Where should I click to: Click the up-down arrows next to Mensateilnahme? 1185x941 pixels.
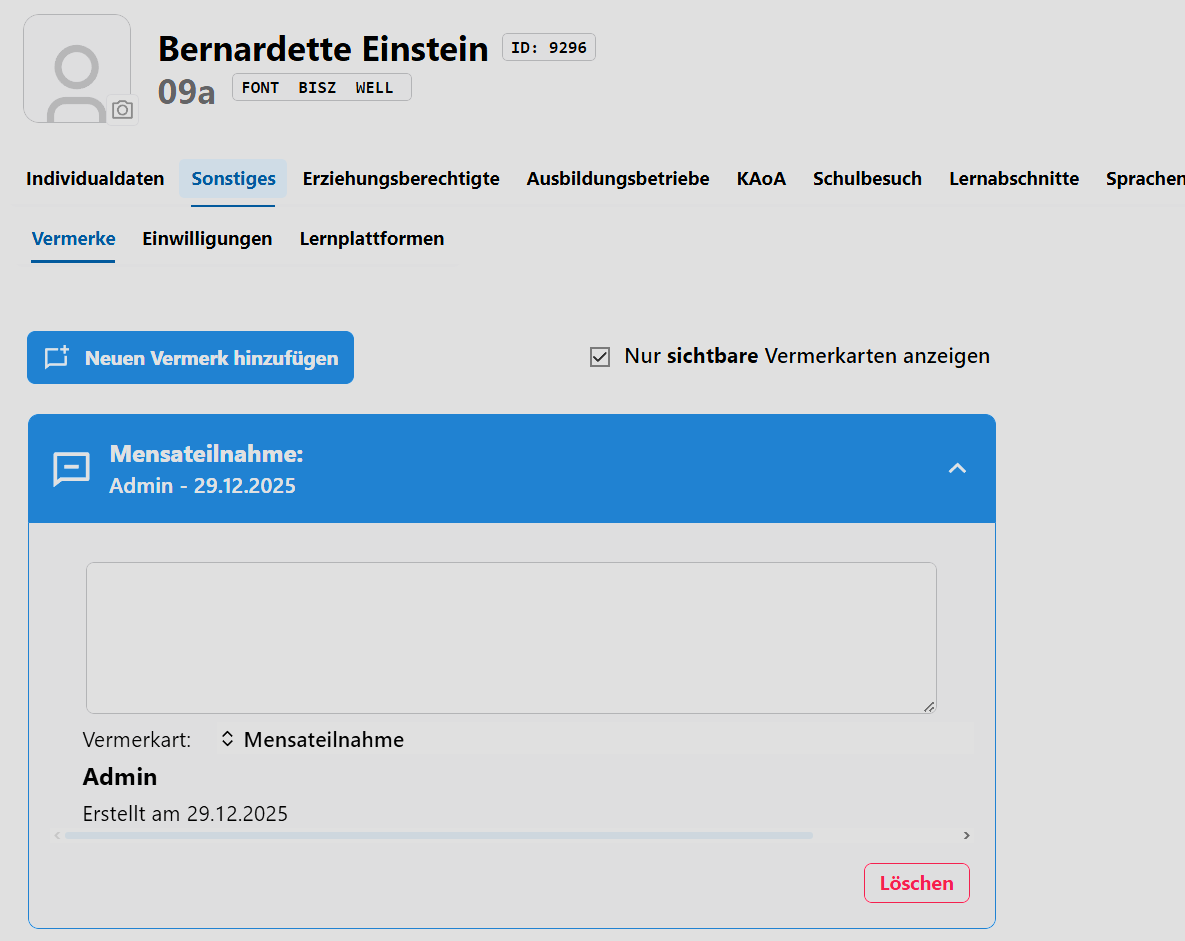pos(228,739)
